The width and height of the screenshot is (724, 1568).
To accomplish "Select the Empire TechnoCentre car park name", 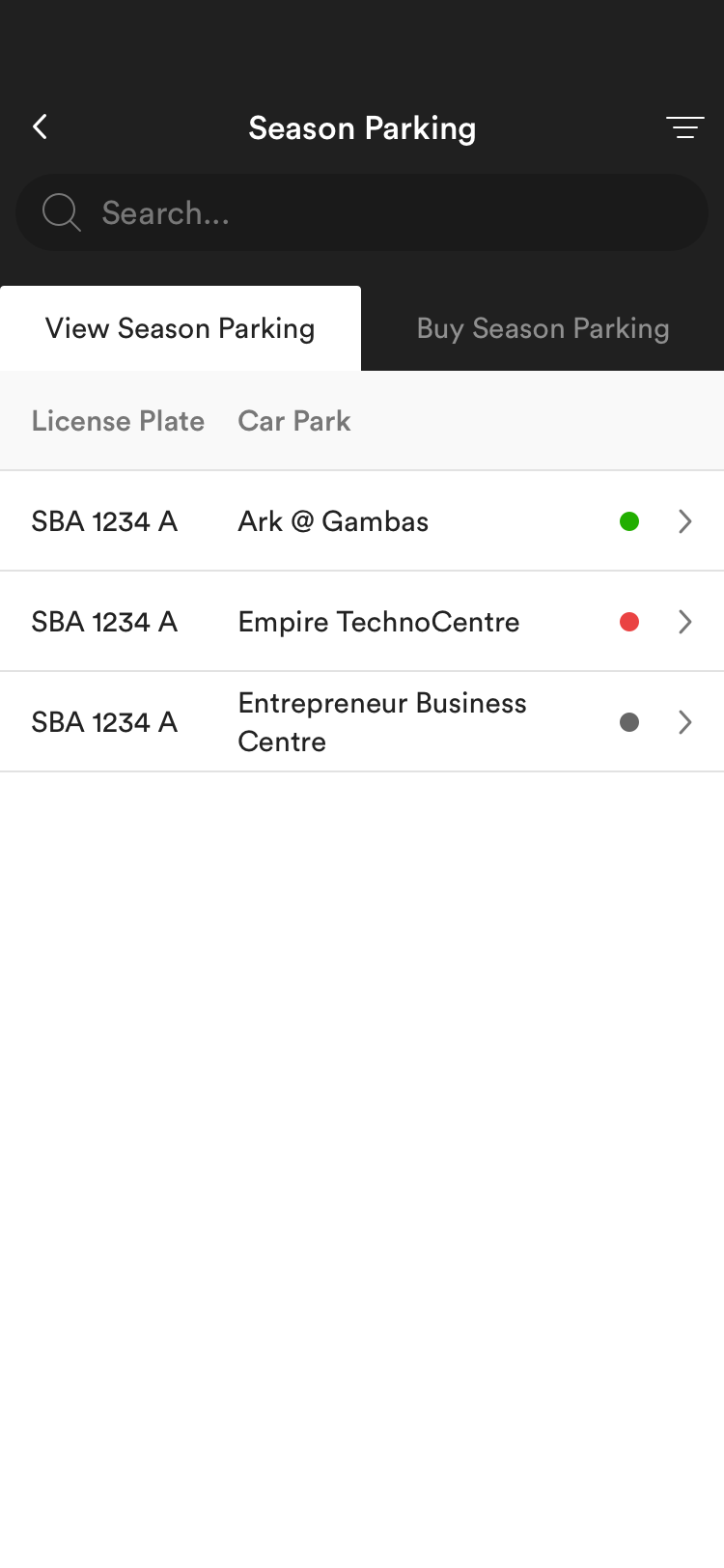I will [378, 622].
